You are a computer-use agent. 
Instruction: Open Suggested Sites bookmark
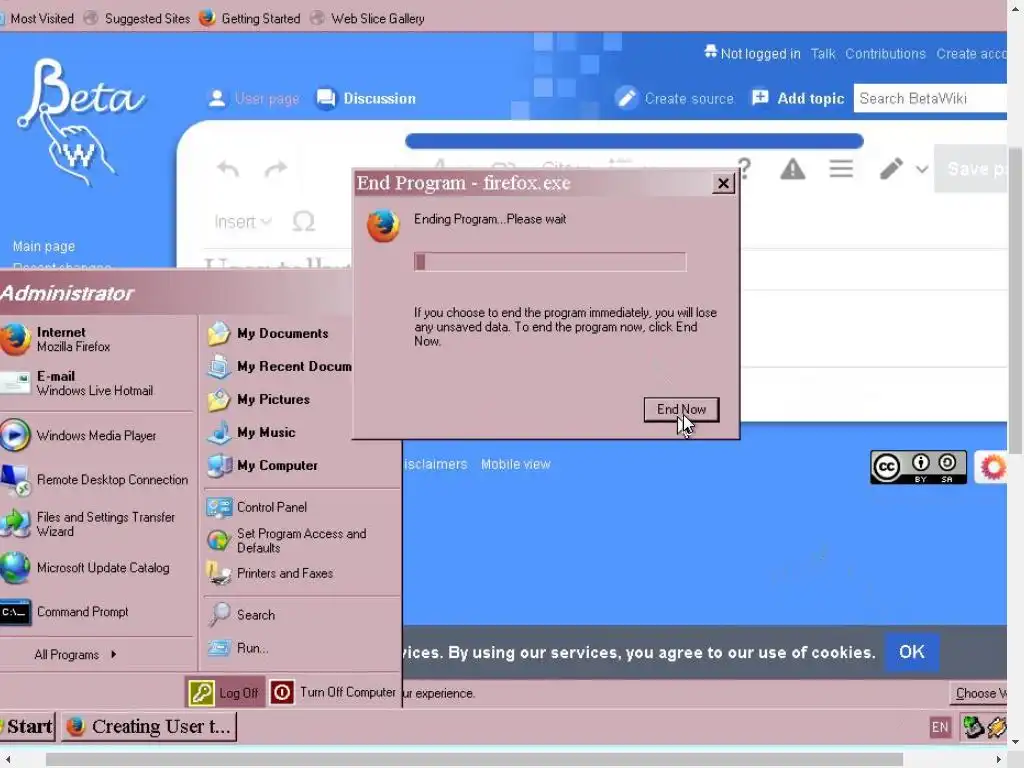[x=137, y=18]
